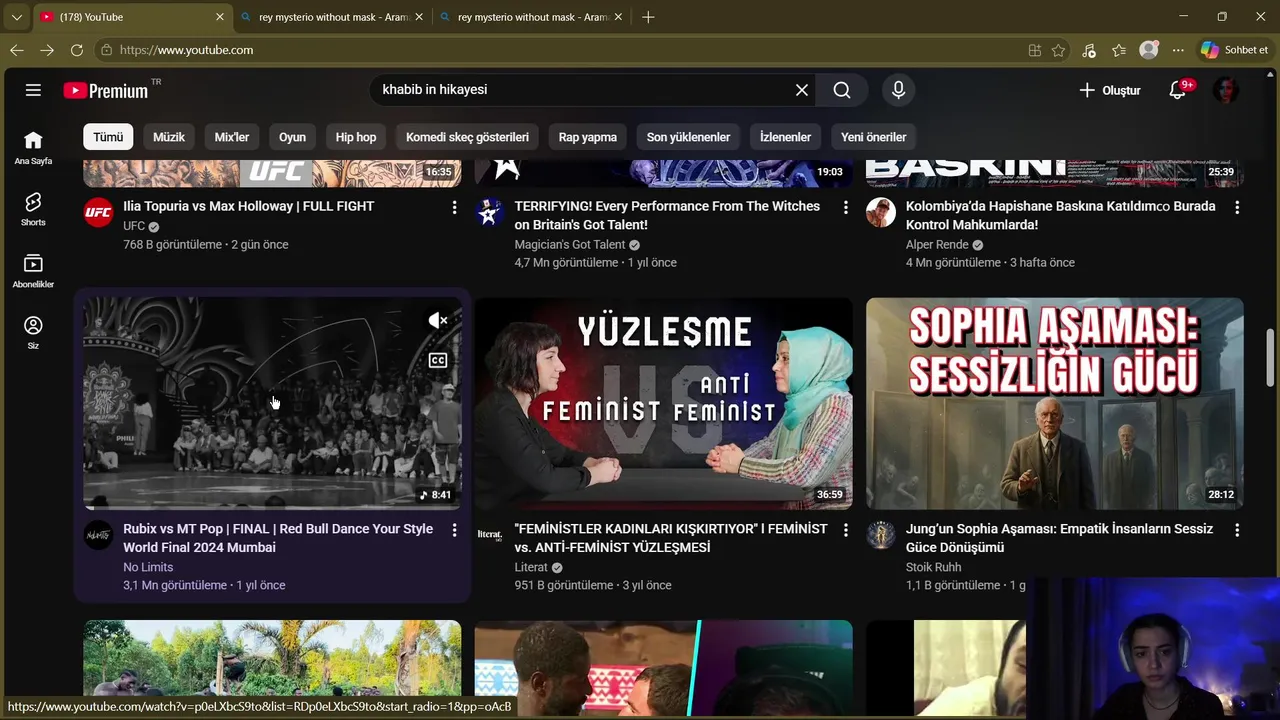Bookmark the page with the star icon
Image resolution: width=1280 pixels, height=720 pixels.
click(1059, 50)
